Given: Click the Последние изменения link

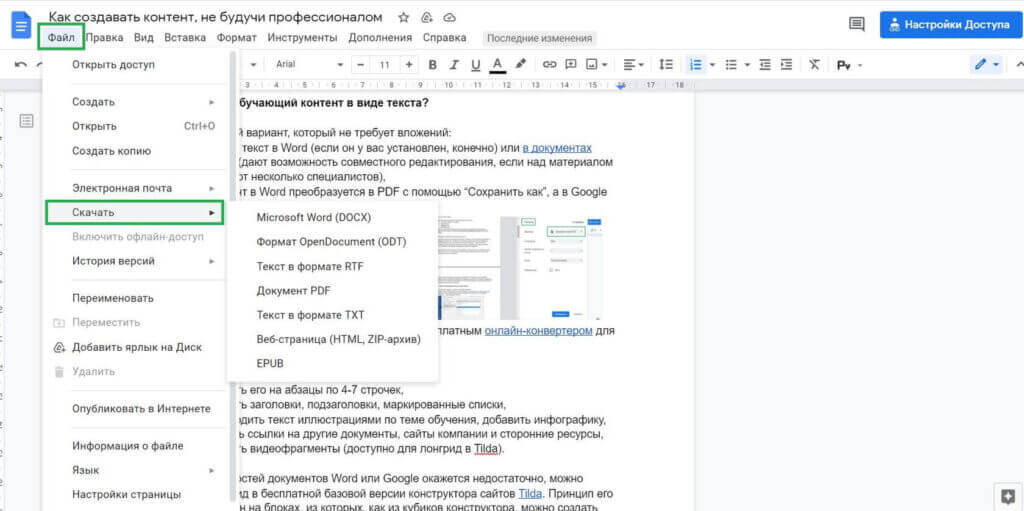Looking at the screenshot, I should [x=539, y=38].
